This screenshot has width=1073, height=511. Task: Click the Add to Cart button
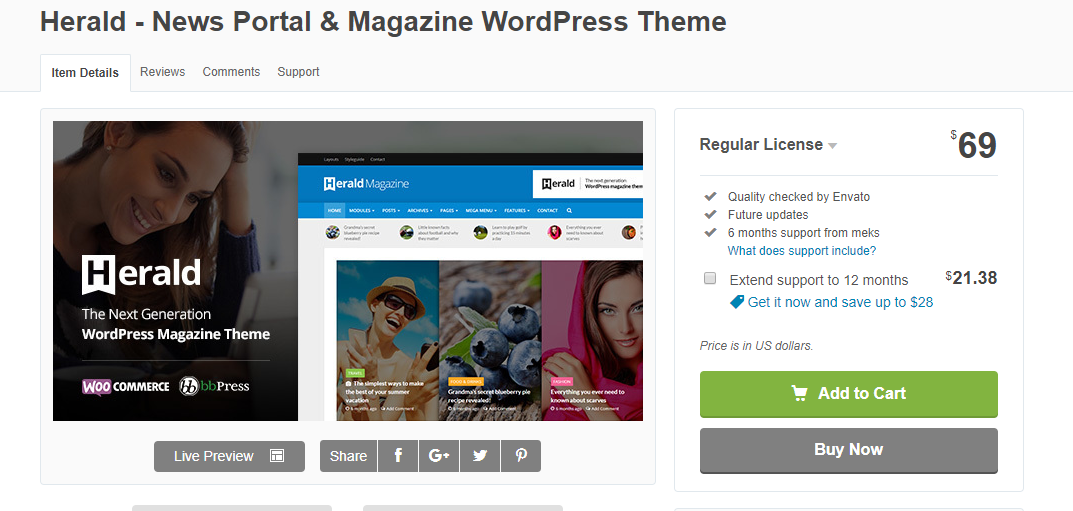849,394
